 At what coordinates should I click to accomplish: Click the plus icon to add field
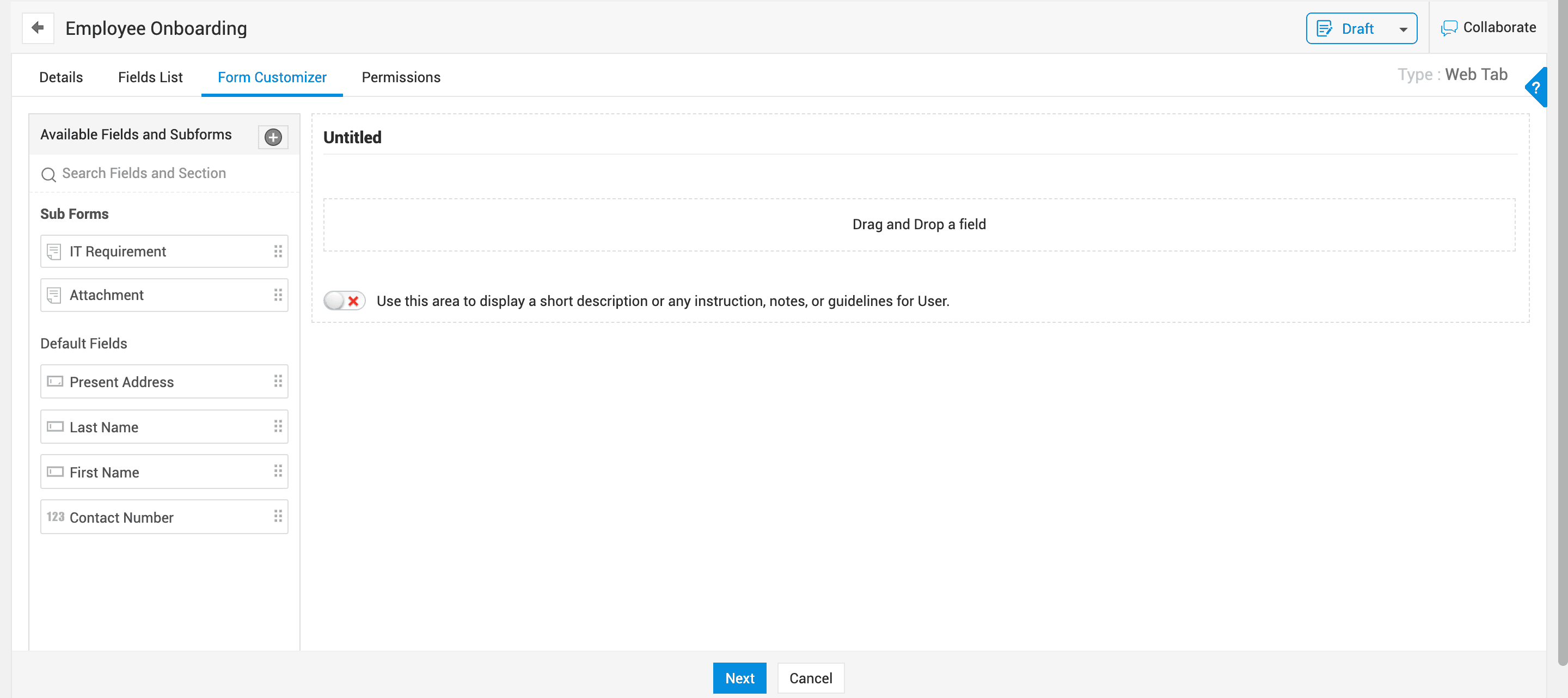pos(273,137)
